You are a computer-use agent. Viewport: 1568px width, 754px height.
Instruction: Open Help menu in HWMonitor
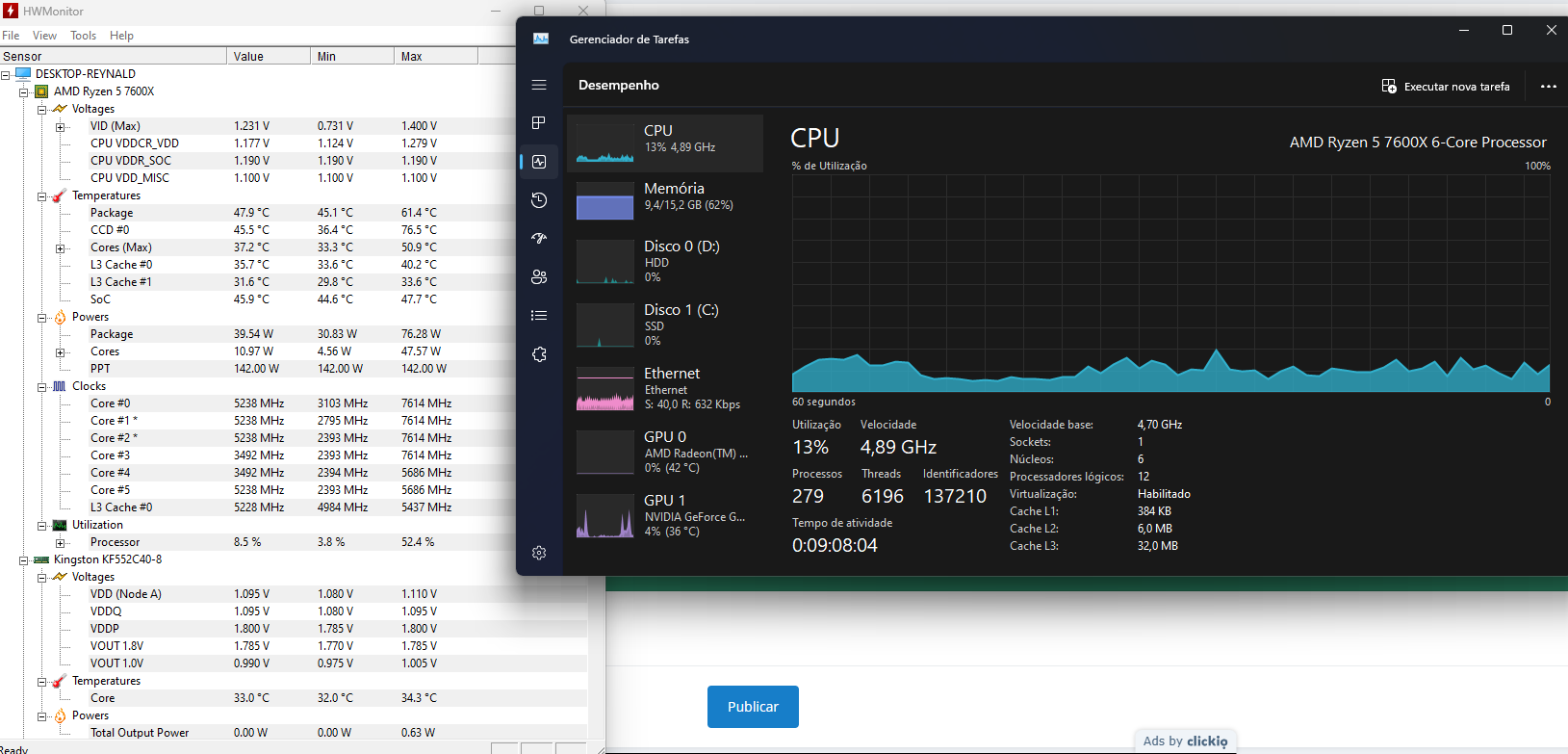tap(121, 36)
